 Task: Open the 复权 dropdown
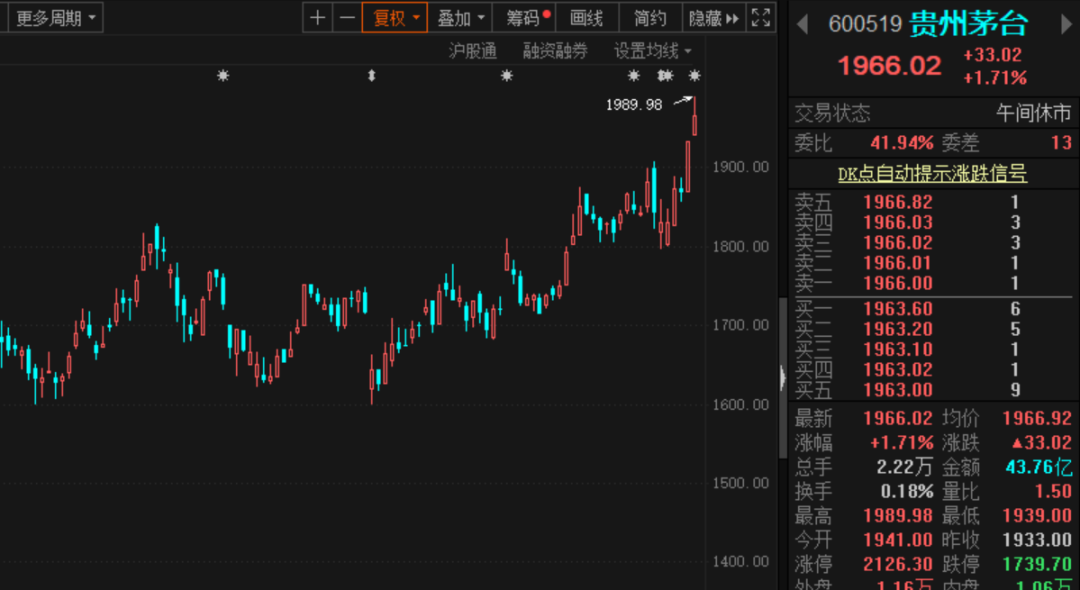[x=395, y=17]
